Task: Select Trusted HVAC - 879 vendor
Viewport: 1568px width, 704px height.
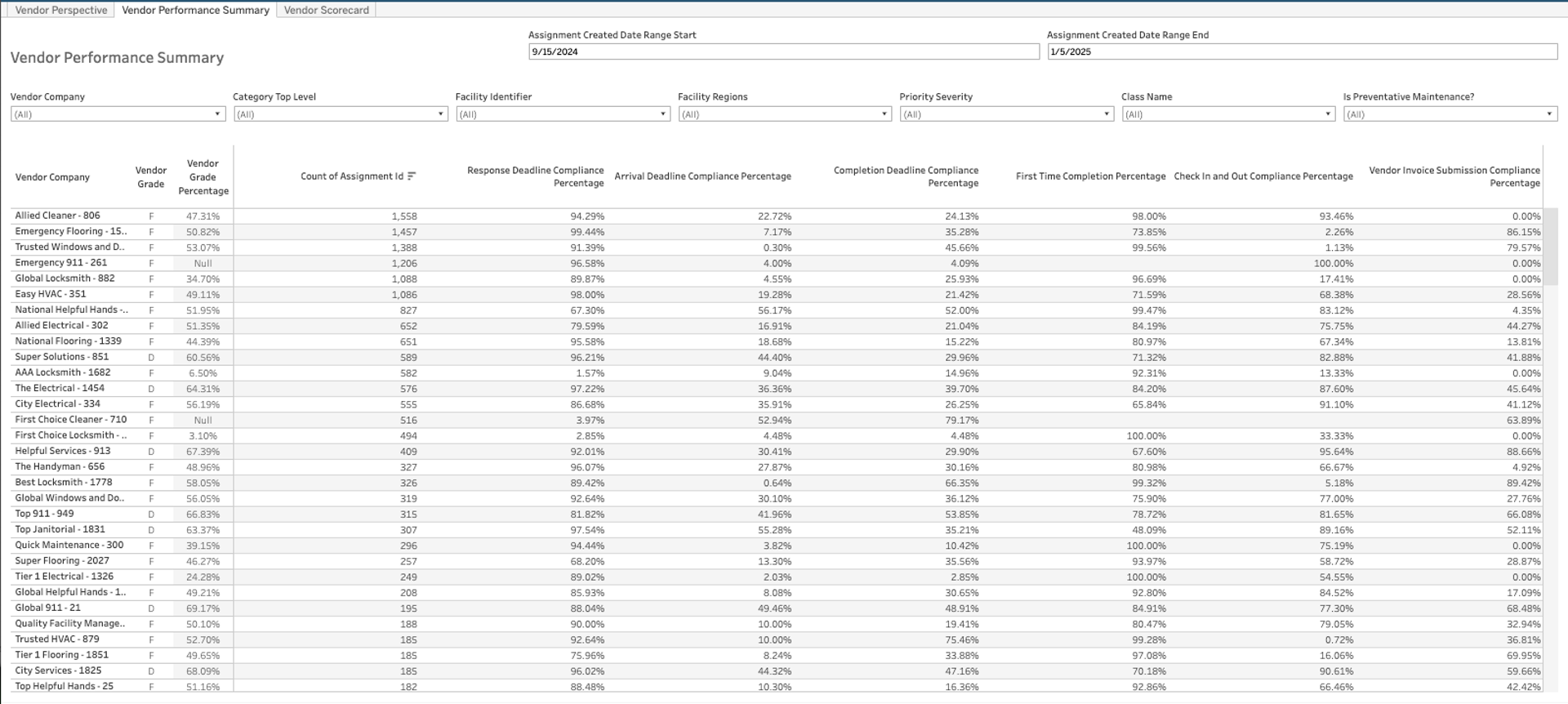Action: pyautogui.click(x=57, y=639)
